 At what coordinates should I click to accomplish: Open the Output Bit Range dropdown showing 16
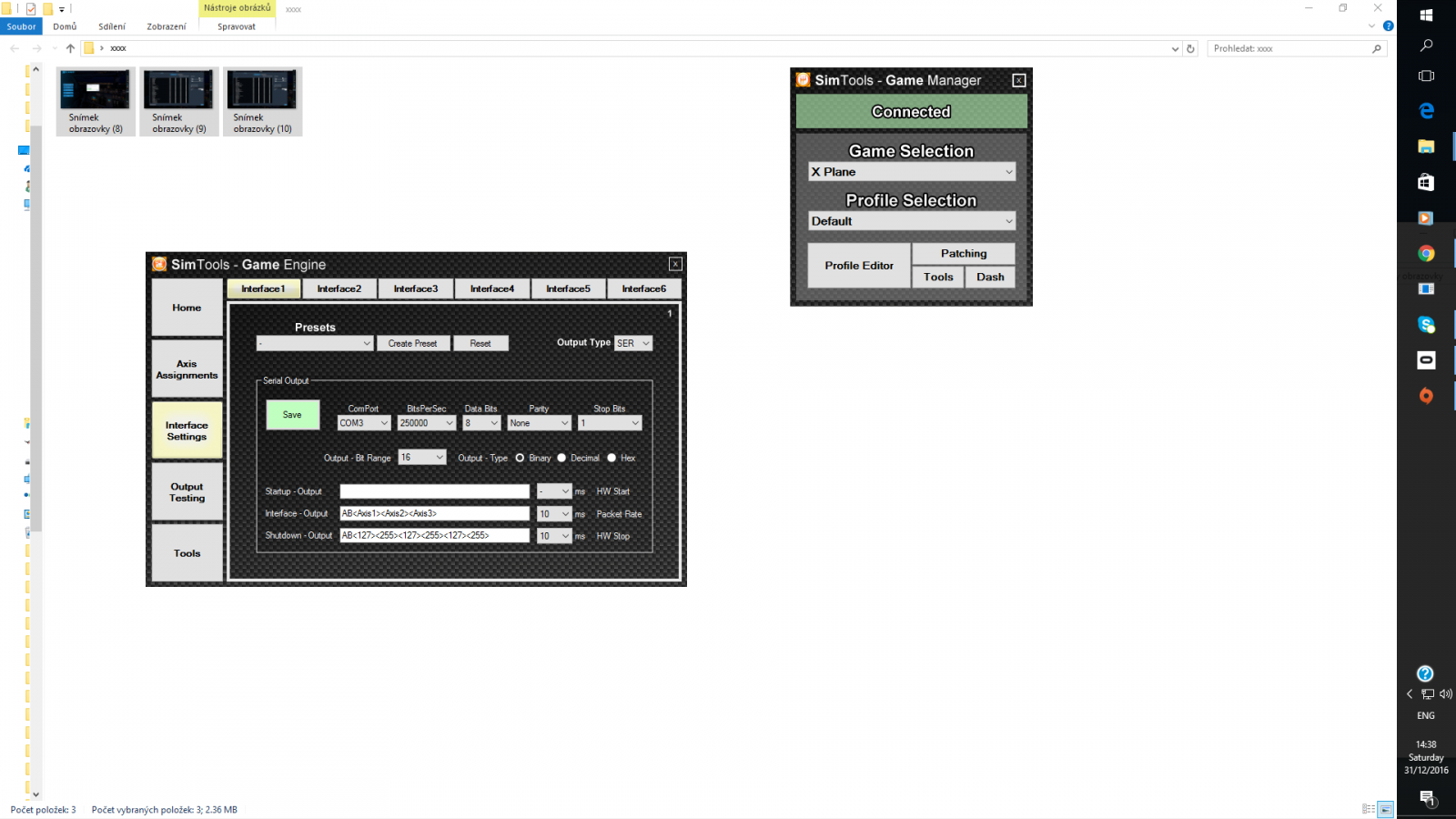pyautogui.click(x=422, y=458)
